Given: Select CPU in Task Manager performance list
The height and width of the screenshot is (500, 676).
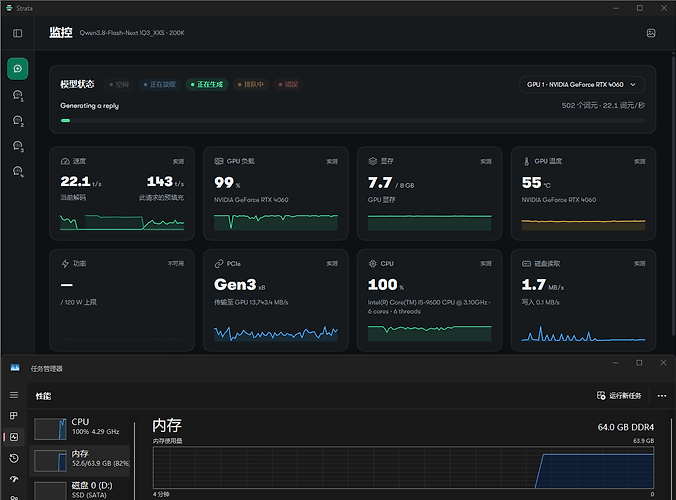Looking at the screenshot, I should (80, 429).
